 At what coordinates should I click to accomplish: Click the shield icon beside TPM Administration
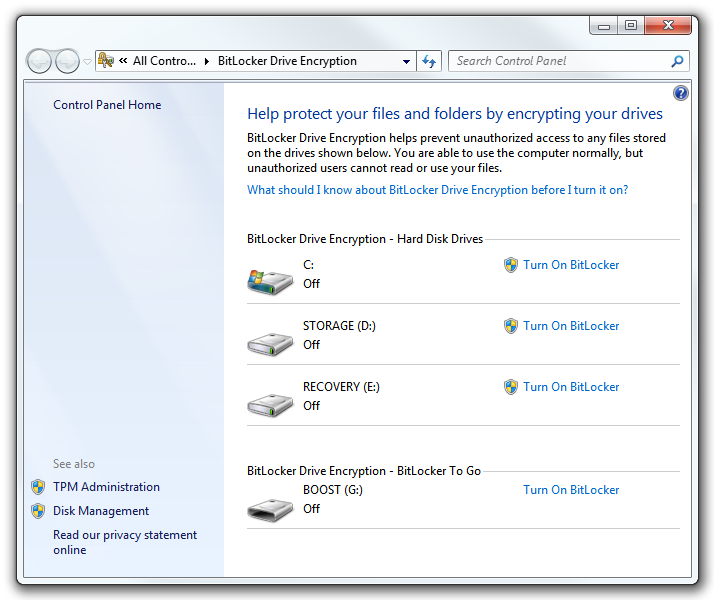click(38, 487)
